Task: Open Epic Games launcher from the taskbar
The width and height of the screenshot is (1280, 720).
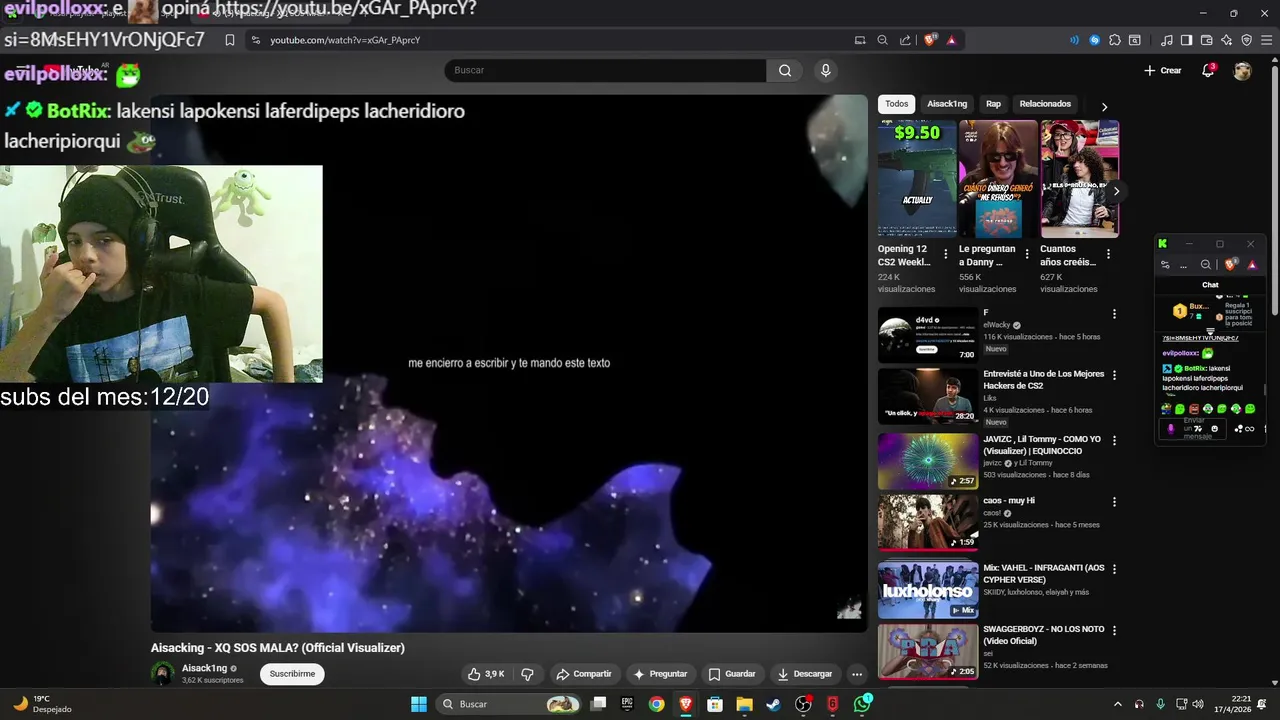Action: pos(627,704)
